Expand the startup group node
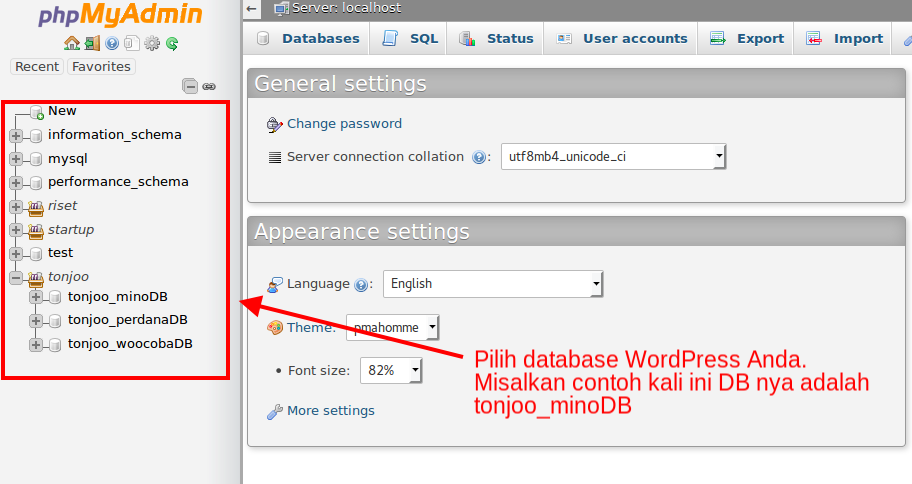The width and height of the screenshot is (912, 484). pos(16,230)
